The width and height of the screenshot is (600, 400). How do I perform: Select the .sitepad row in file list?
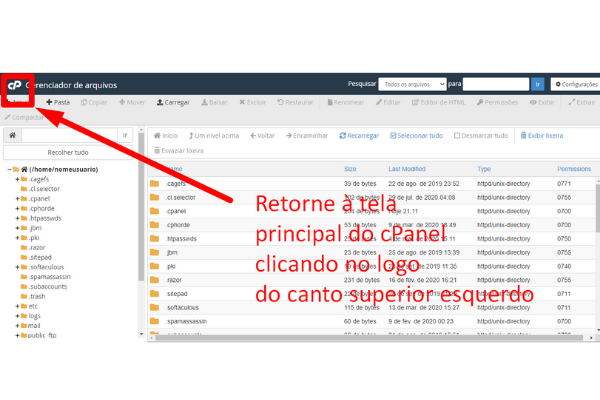pos(371,294)
